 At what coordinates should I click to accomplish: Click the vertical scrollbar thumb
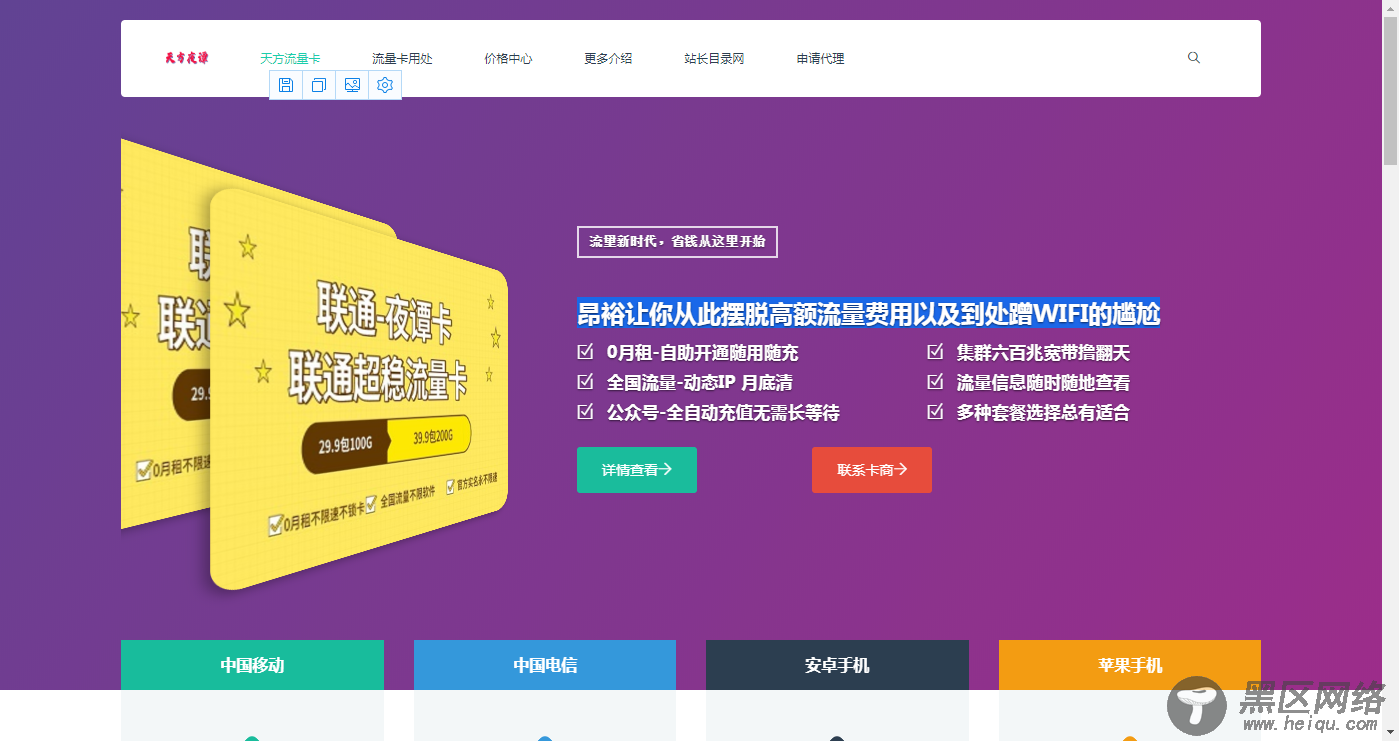1390,90
